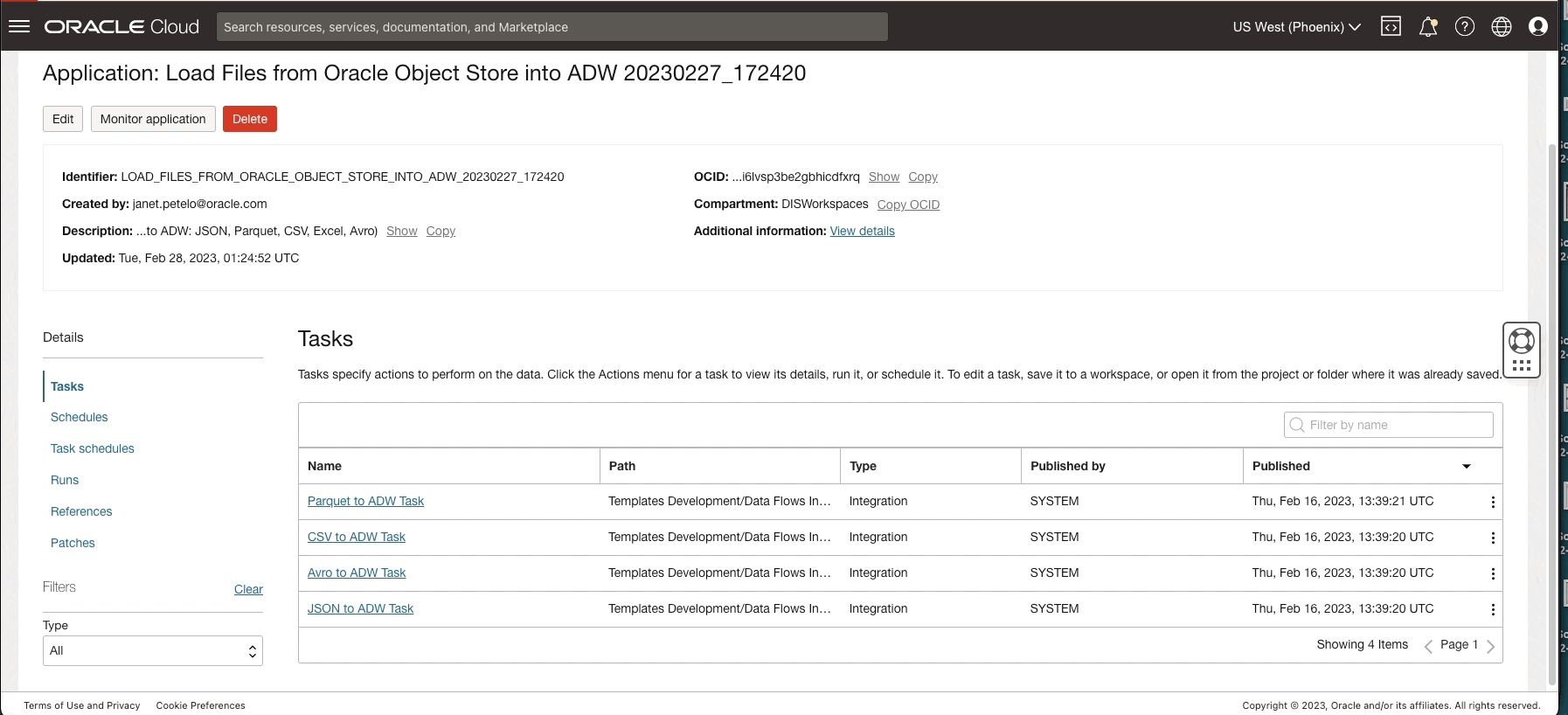Go to the previous page arrow
The width and height of the screenshot is (1568, 715).
tap(1428, 646)
